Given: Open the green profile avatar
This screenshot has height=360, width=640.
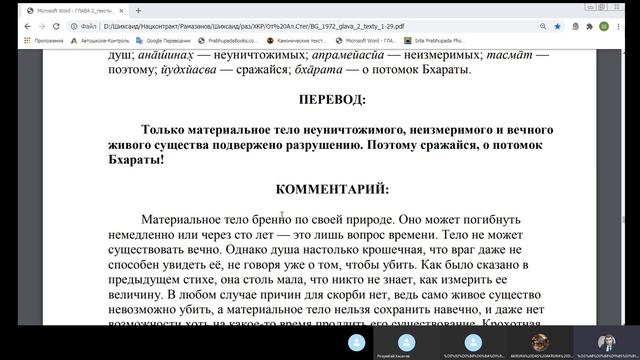Looking at the screenshot, I should click(x=604, y=27).
